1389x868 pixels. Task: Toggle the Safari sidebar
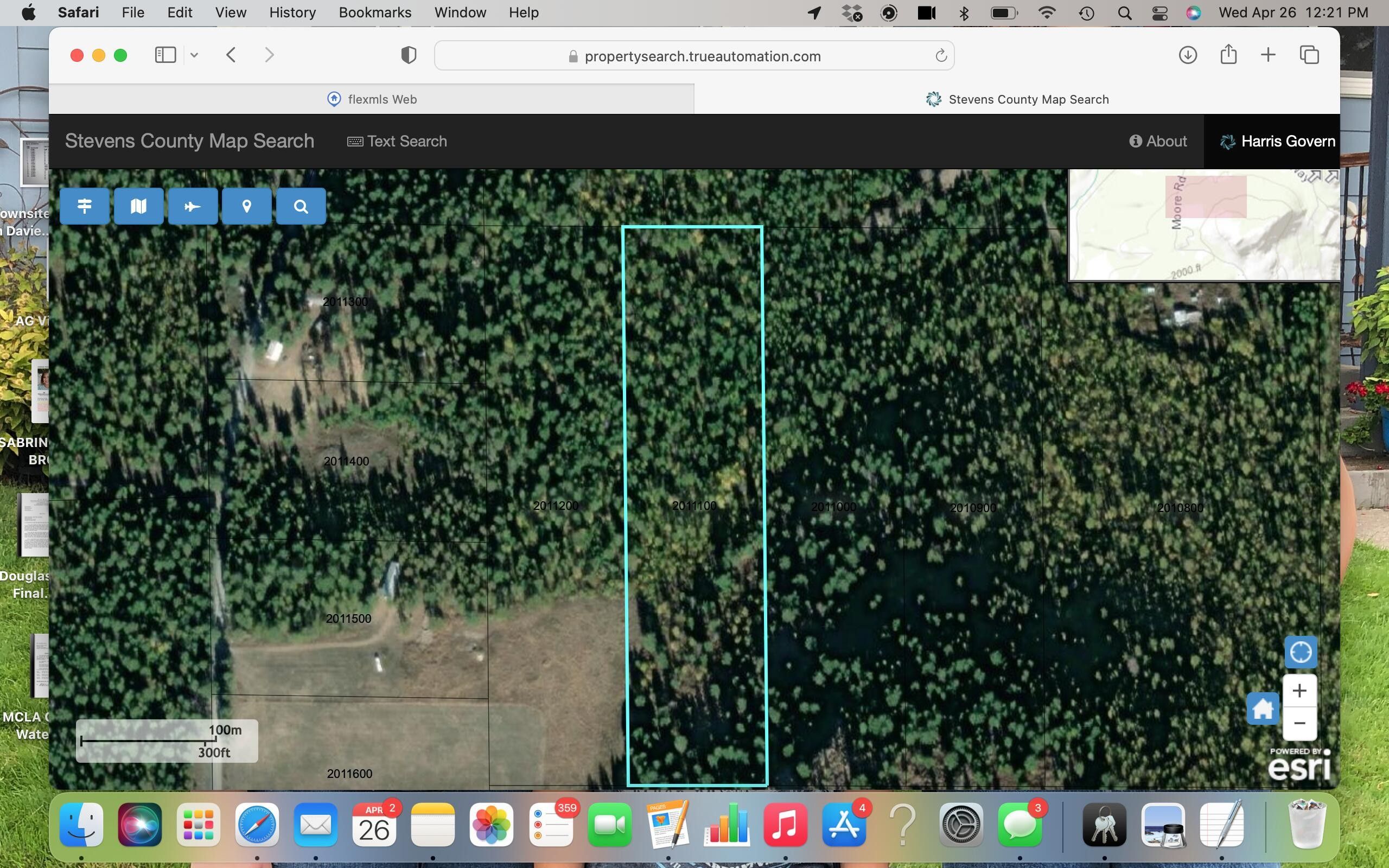point(165,55)
